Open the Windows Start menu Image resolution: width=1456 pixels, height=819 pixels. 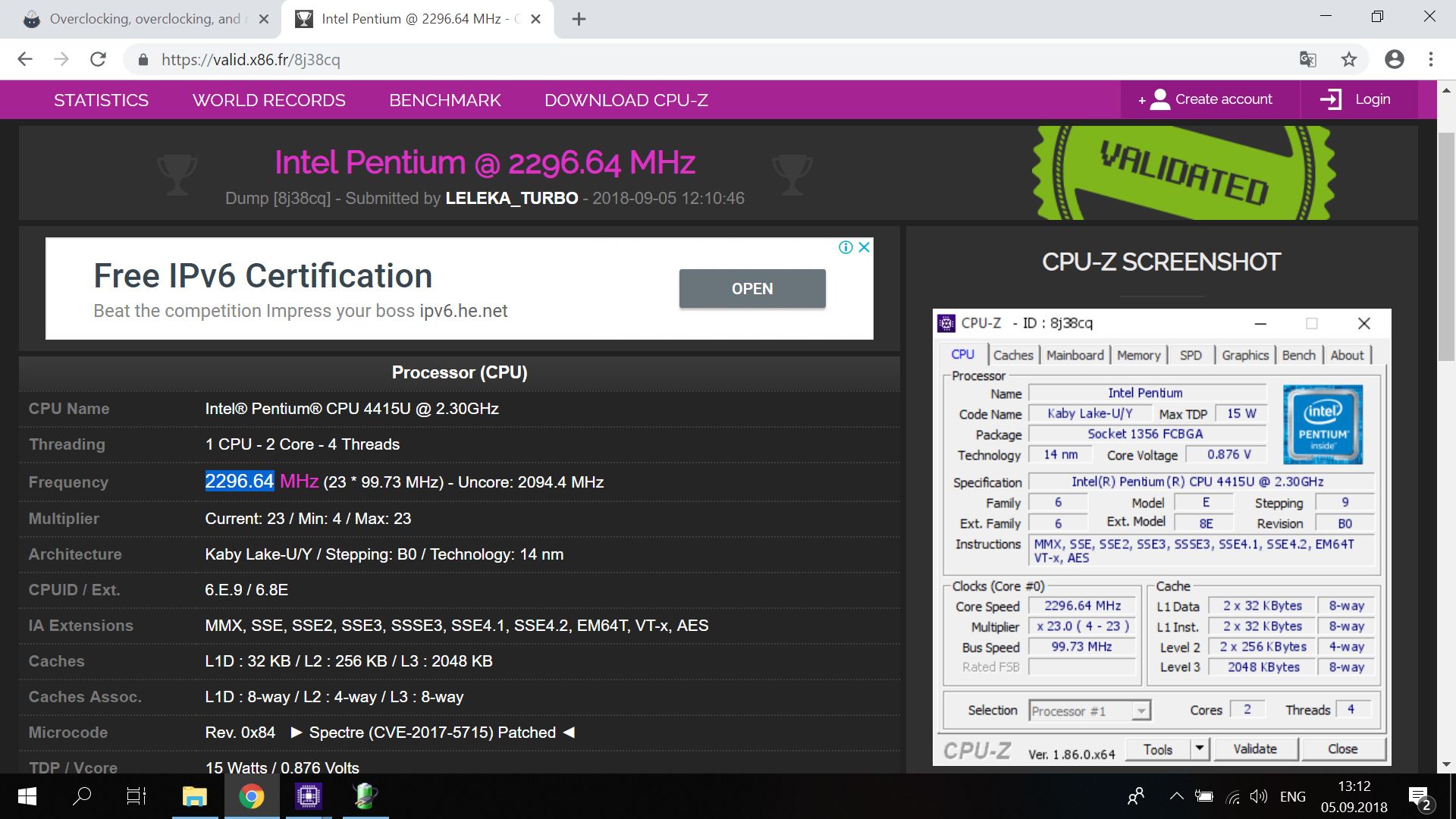tap(27, 796)
